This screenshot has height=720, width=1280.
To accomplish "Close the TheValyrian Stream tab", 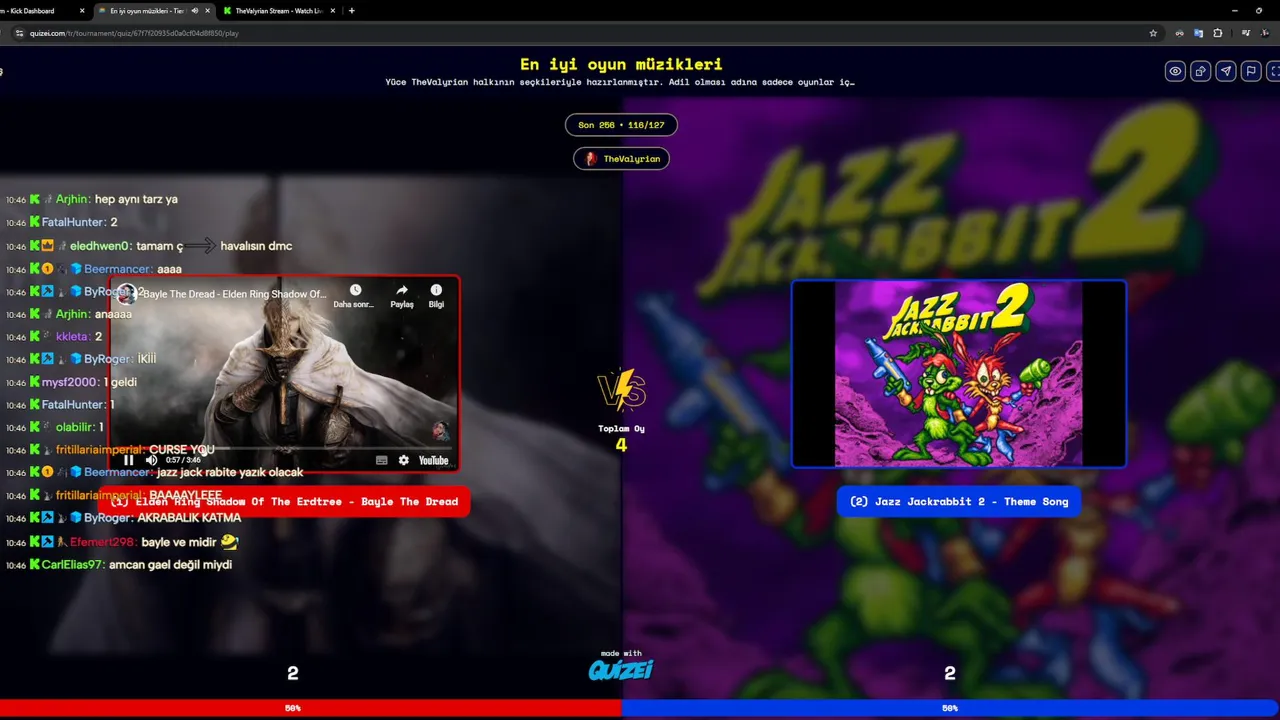I will click(x=334, y=11).
